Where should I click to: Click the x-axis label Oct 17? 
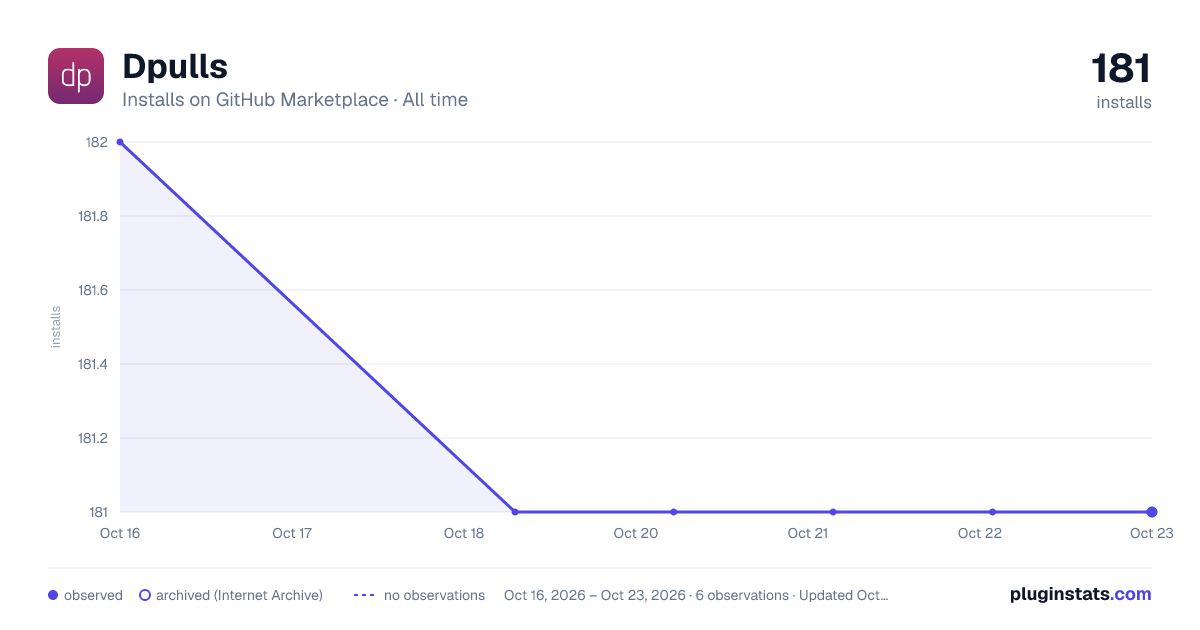[x=292, y=533]
